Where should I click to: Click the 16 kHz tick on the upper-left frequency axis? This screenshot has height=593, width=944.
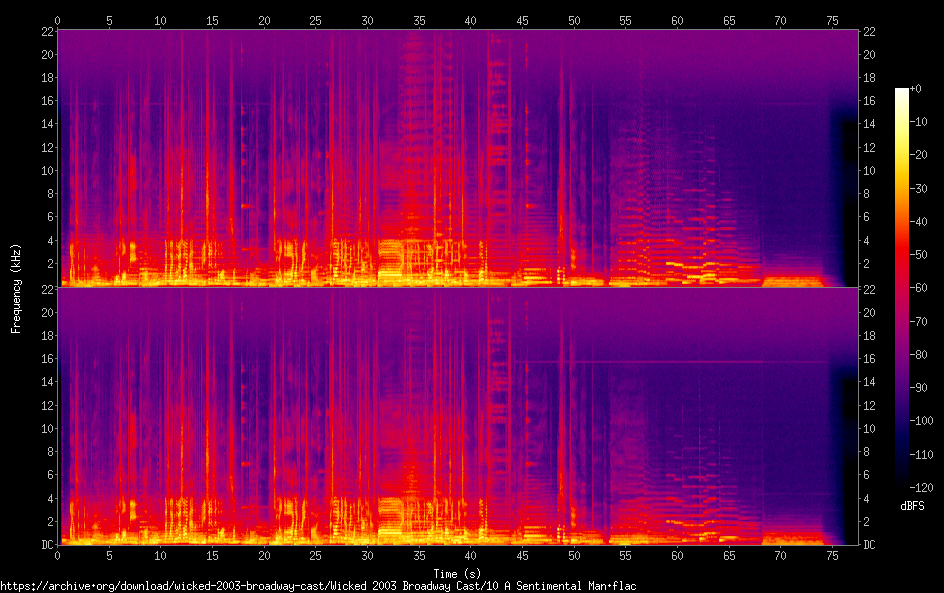pos(44,101)
